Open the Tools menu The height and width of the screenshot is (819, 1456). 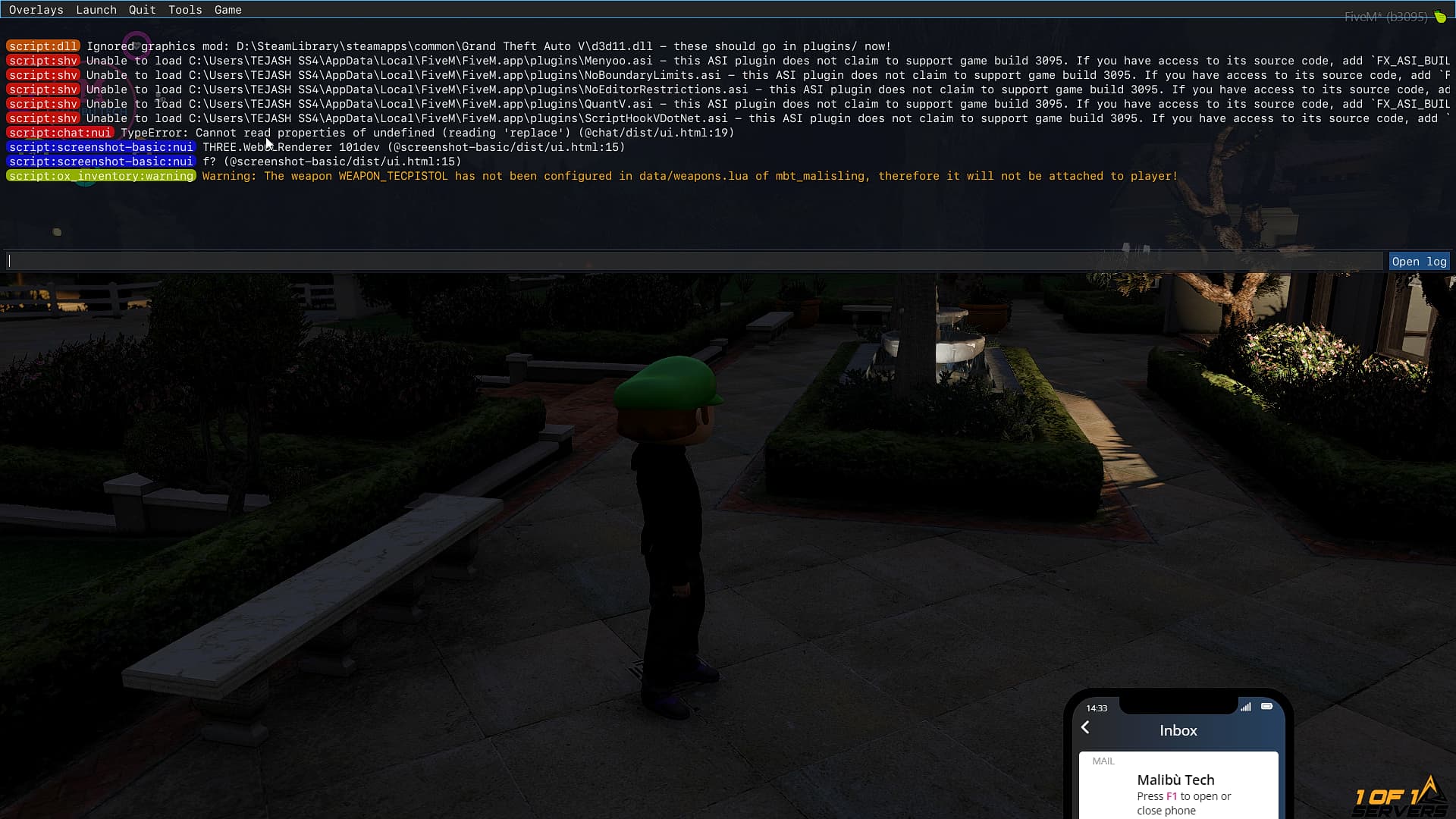(185, 10)
